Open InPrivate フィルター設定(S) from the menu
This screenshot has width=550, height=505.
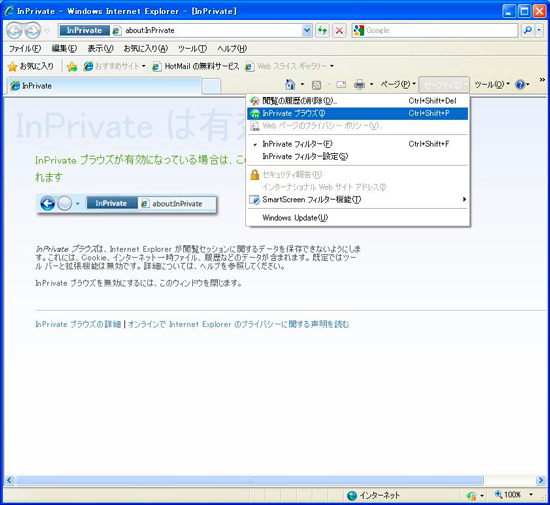point(357,156)
